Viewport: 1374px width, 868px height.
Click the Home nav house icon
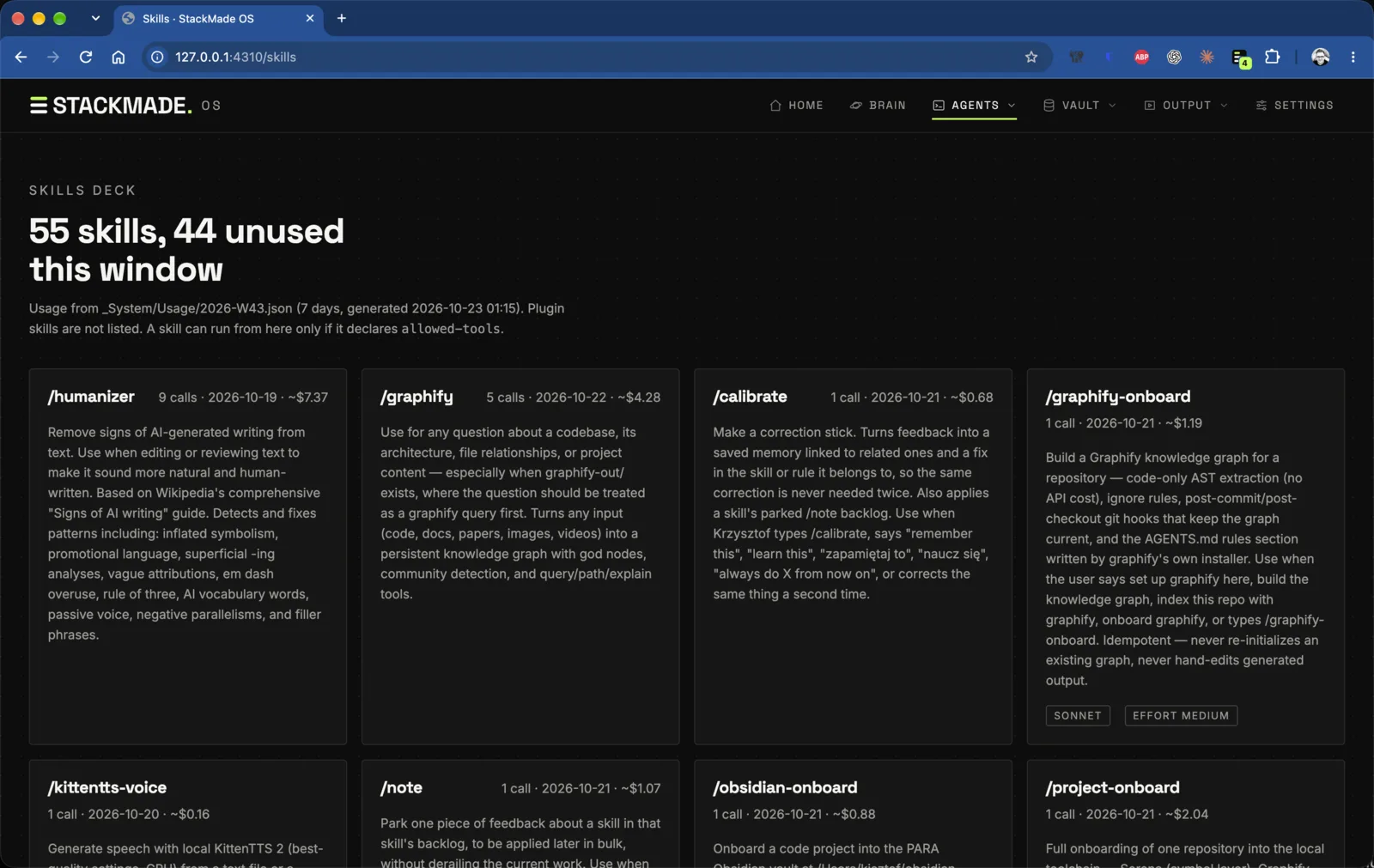tap(775, 106)
